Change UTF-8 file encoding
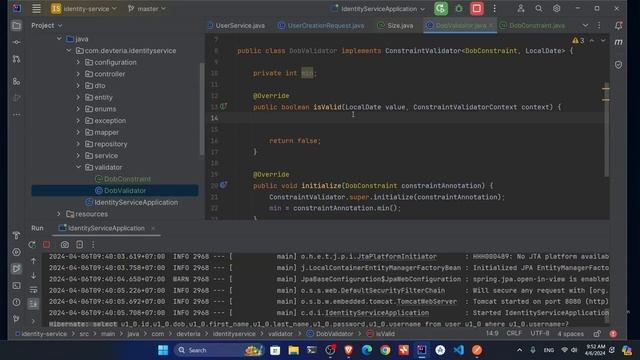This screenshot has width=640, height=360. 540,333
